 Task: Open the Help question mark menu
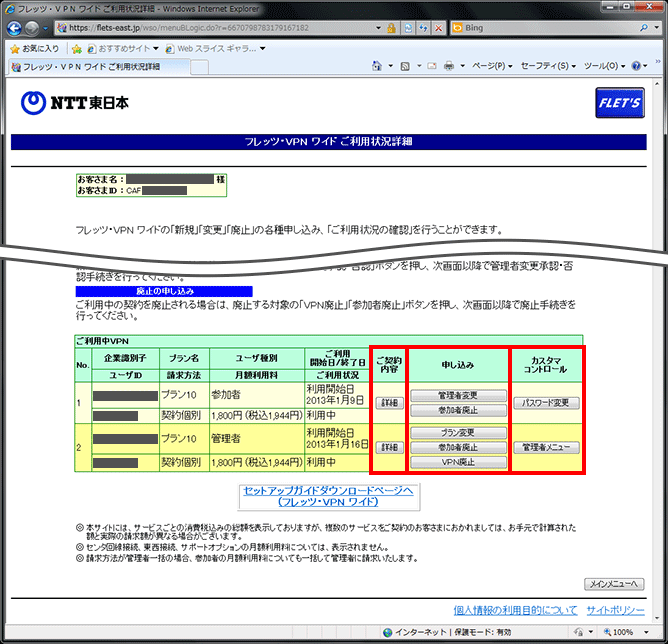[639, 66]
